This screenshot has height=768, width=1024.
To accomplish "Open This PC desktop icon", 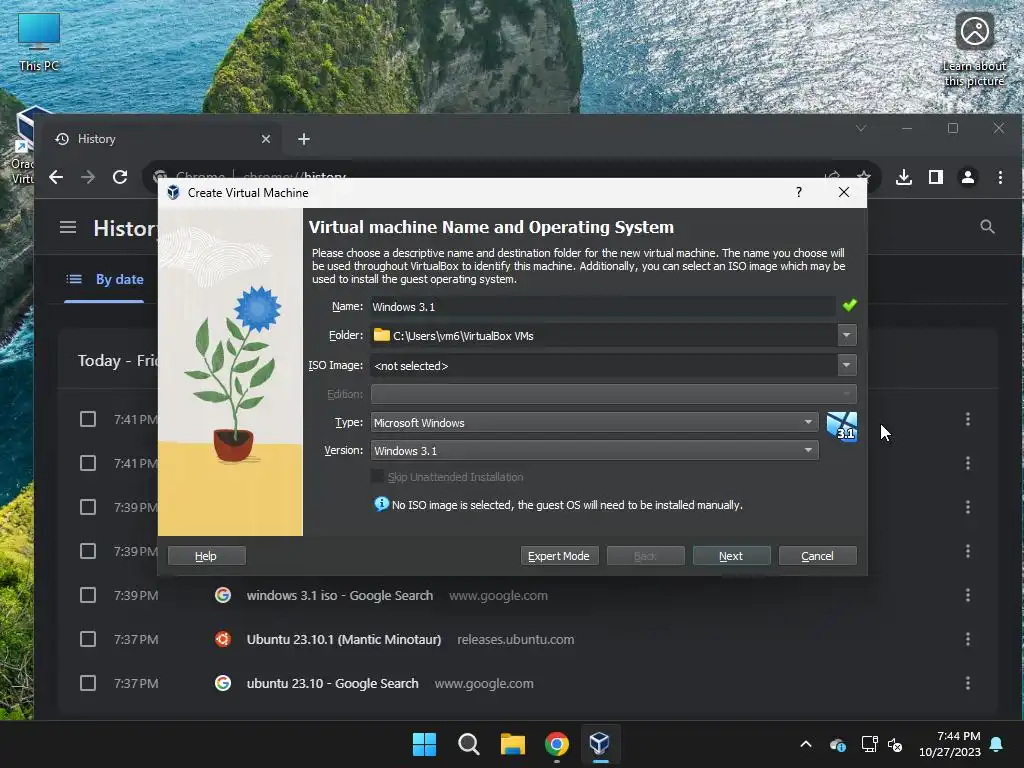I will (x=39, y=42).
